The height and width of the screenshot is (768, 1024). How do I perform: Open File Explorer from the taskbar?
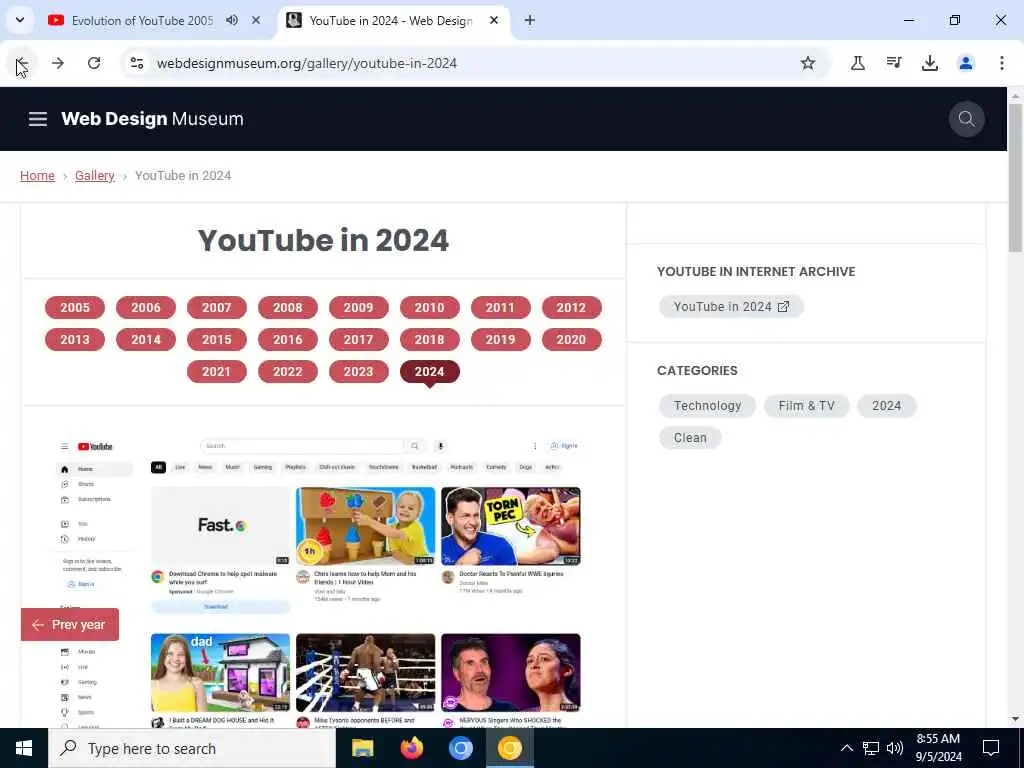point(362,748)
